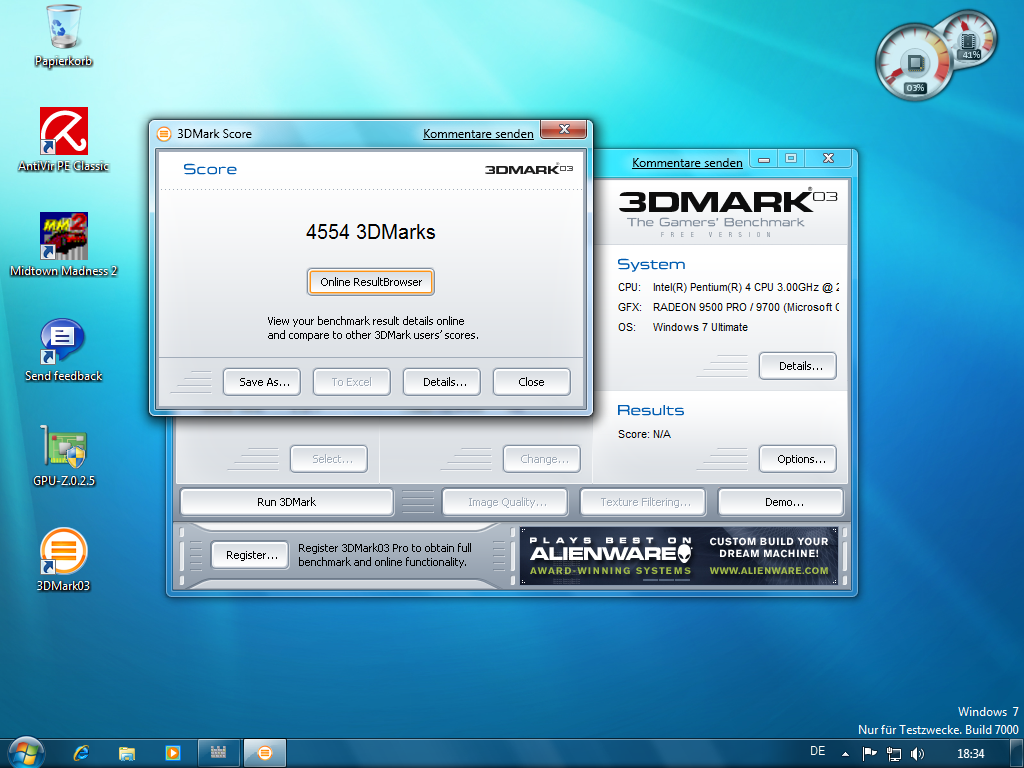This screenshot has height=768, width=1024.
Task: Open Windows Explorer from the taskbar
Action: pos(127,752)
